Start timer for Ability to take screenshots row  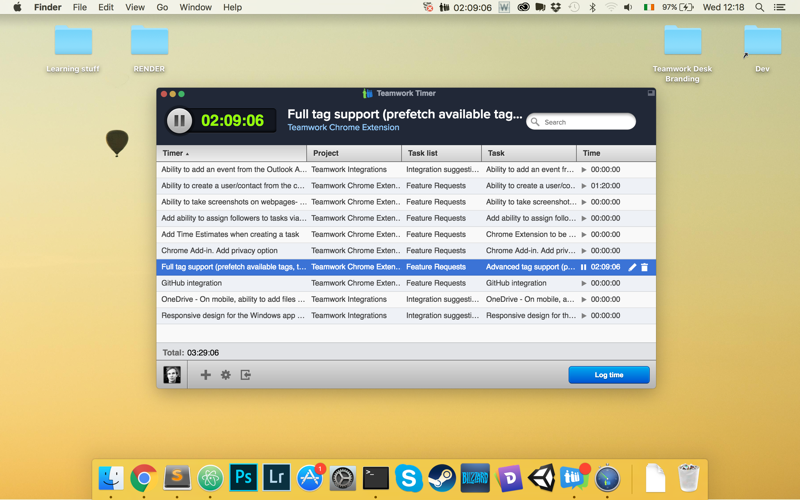pos(584,202)
